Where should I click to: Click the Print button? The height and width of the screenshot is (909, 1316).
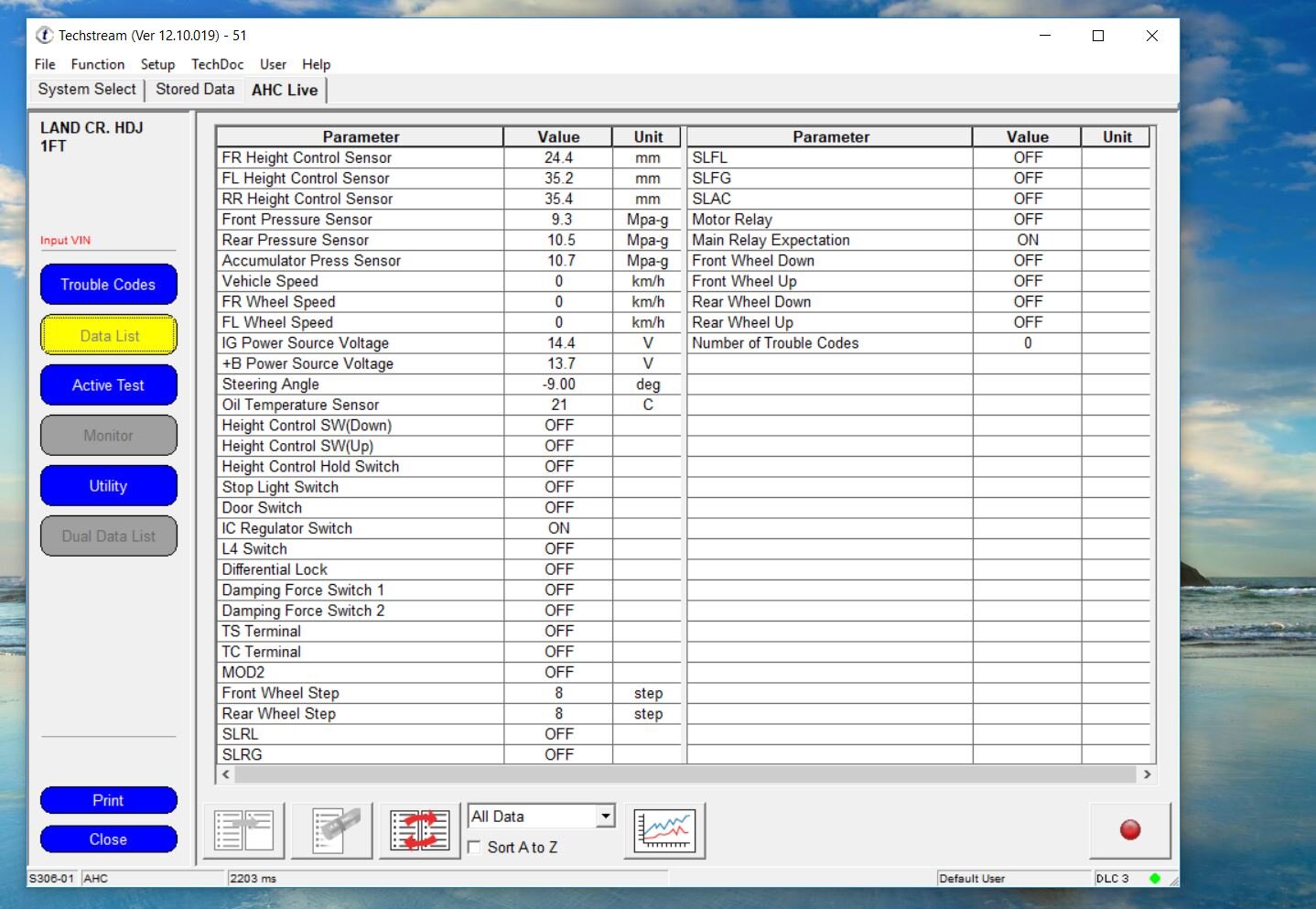pos(108,800)
